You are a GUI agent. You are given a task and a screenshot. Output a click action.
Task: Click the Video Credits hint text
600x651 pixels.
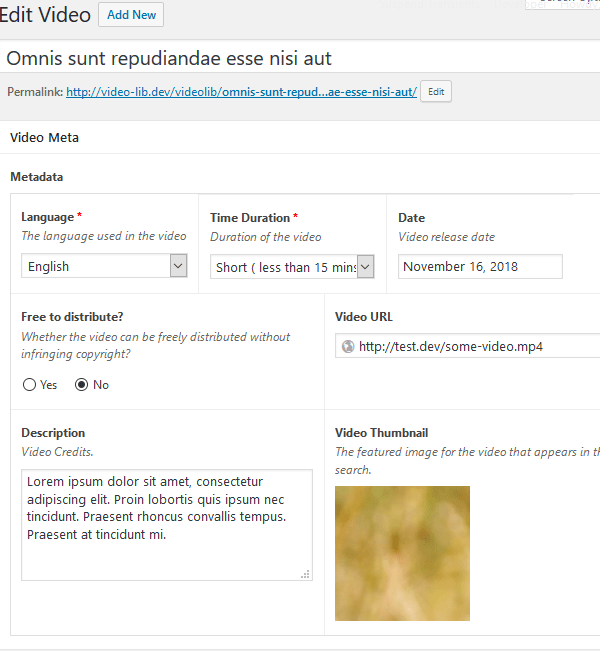(x=57, y=452)
